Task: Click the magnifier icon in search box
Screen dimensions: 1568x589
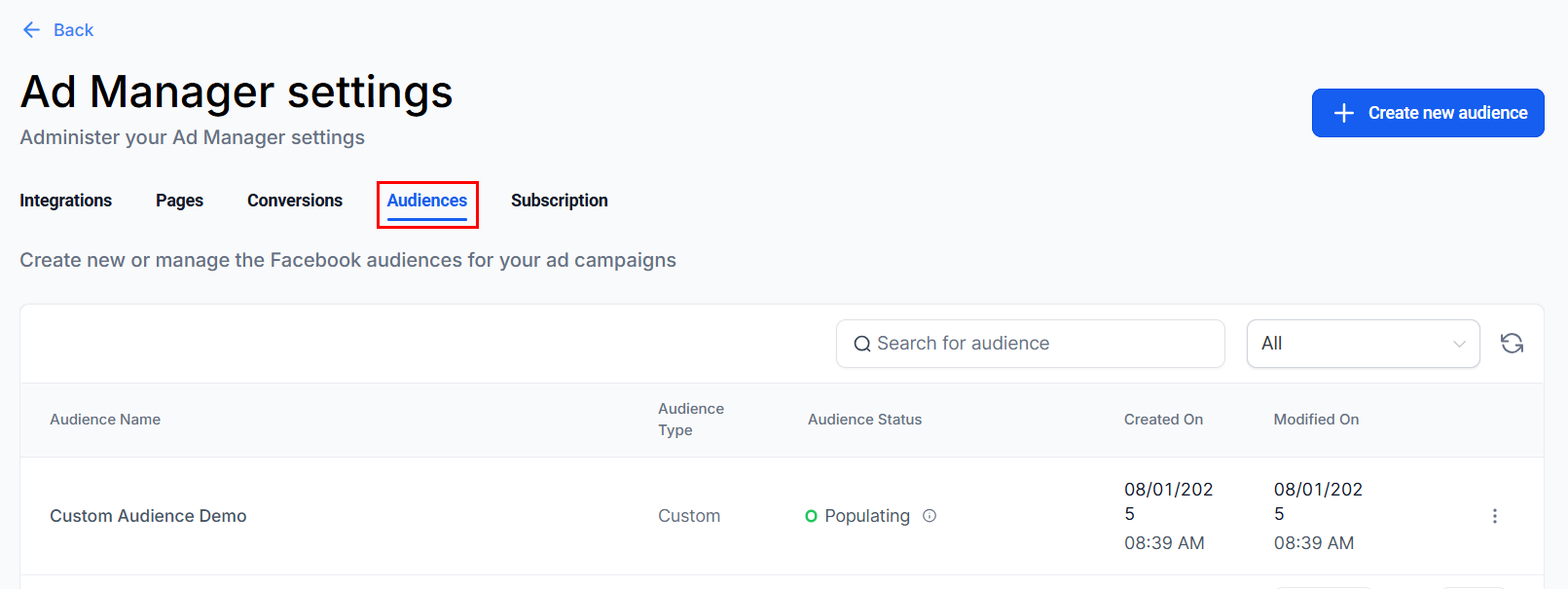Action: point(861,344)
